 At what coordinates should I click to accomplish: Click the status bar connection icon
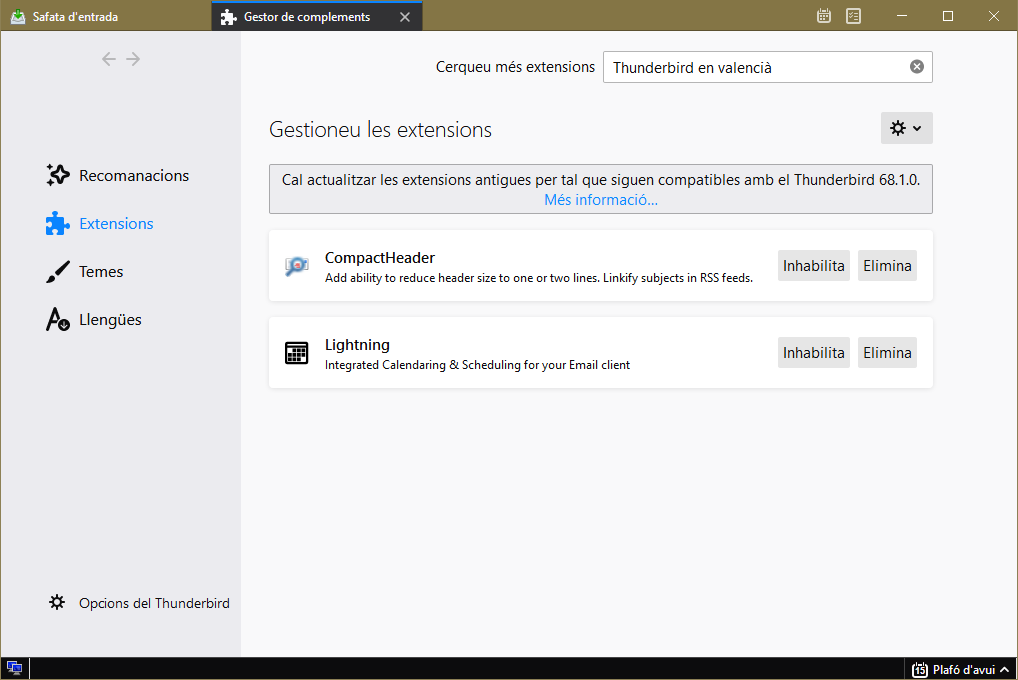[14, 668]
